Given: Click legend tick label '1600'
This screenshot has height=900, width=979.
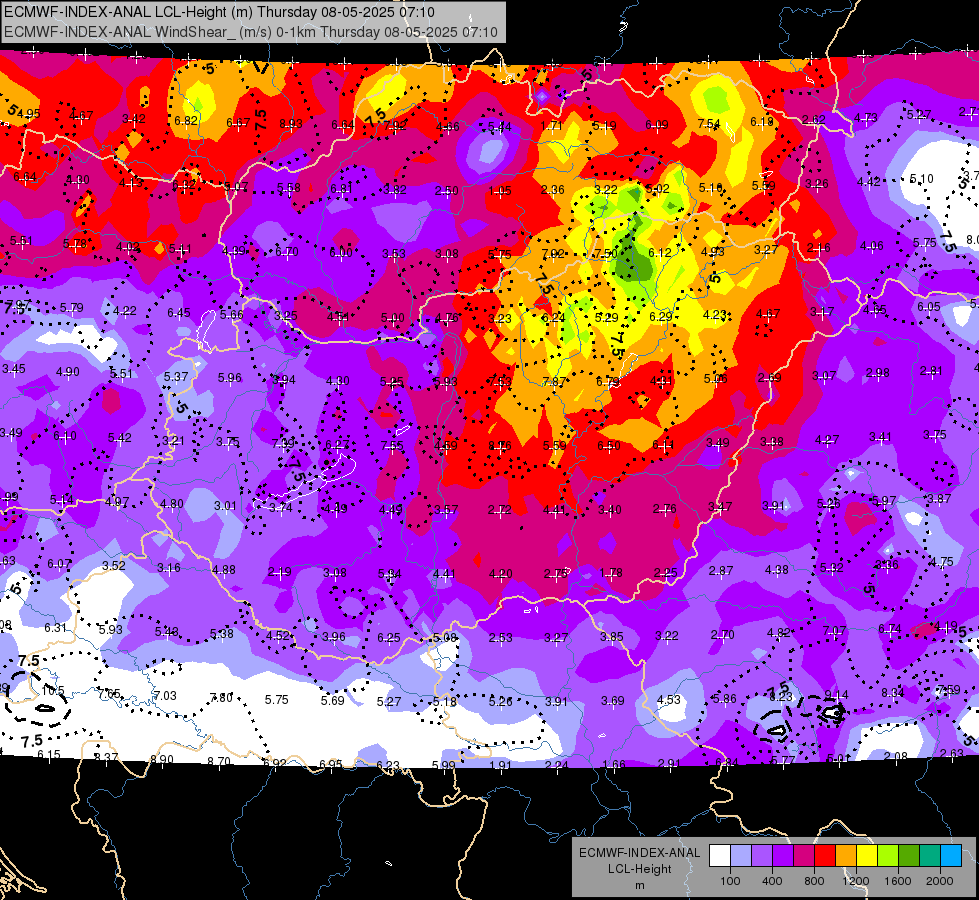Looking at the screenshot, I should [x=898, y=881].
